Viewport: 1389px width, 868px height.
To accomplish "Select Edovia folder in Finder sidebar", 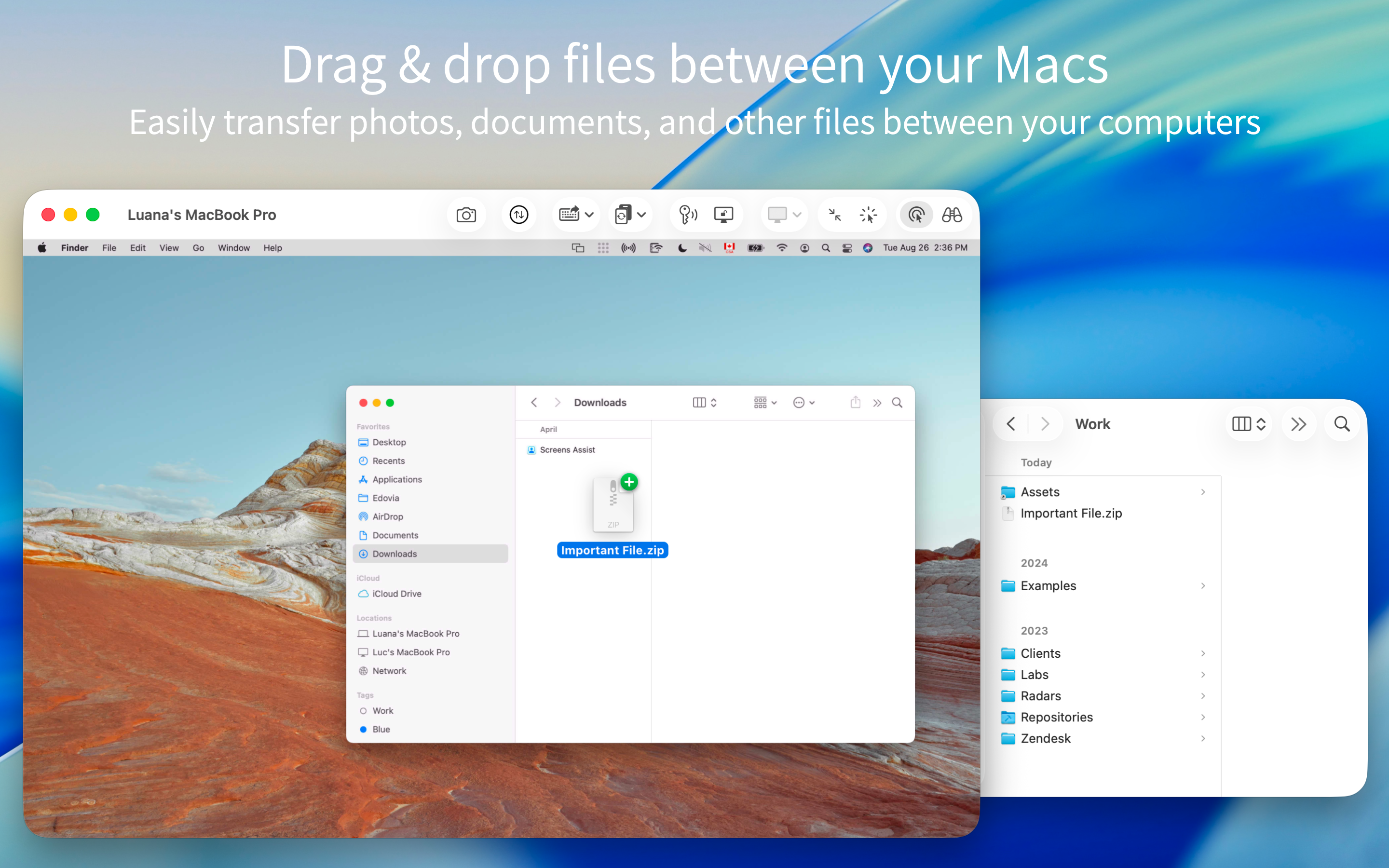I will point(430,498).
